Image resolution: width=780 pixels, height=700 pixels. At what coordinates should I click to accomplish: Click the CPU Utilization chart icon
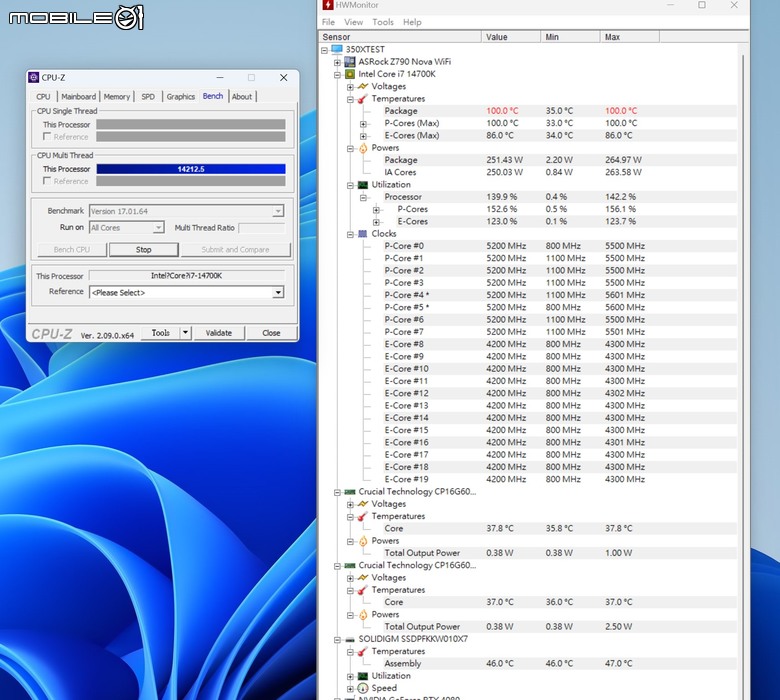click(x=363, y=185)
